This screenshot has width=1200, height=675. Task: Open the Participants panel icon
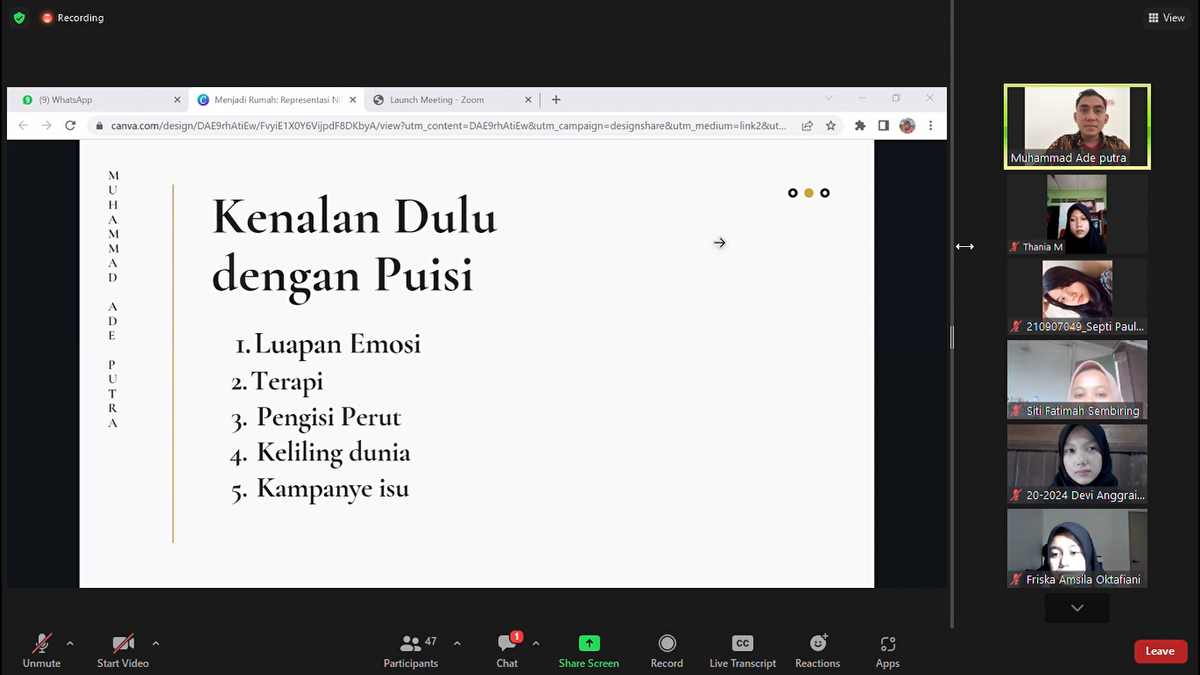pyautogui.click(x=410, y=644)
